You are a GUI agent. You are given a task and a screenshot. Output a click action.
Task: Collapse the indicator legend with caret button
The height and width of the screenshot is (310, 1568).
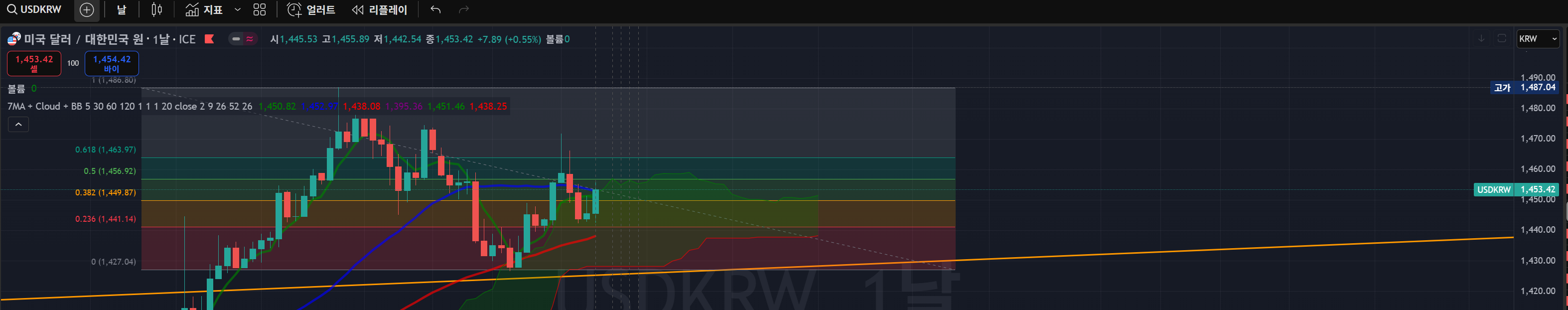[18, 124]
